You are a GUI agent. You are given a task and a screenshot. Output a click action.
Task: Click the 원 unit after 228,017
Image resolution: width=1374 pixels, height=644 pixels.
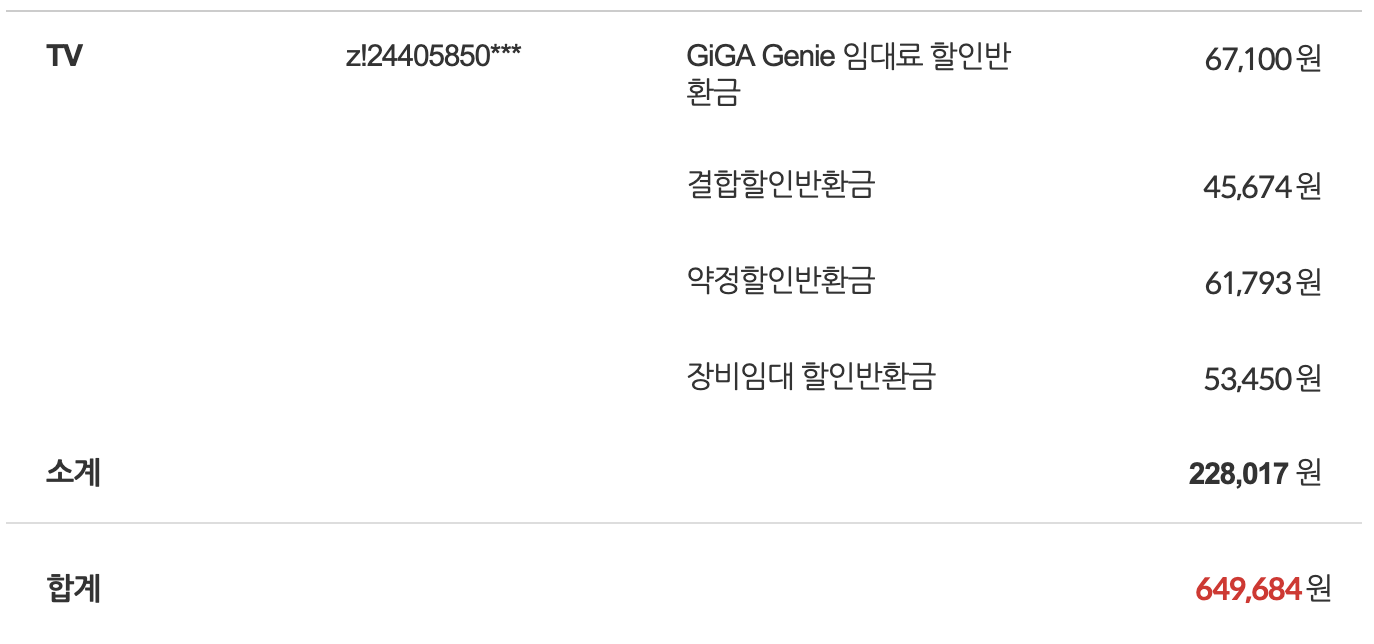click(x=1308, y=473)
